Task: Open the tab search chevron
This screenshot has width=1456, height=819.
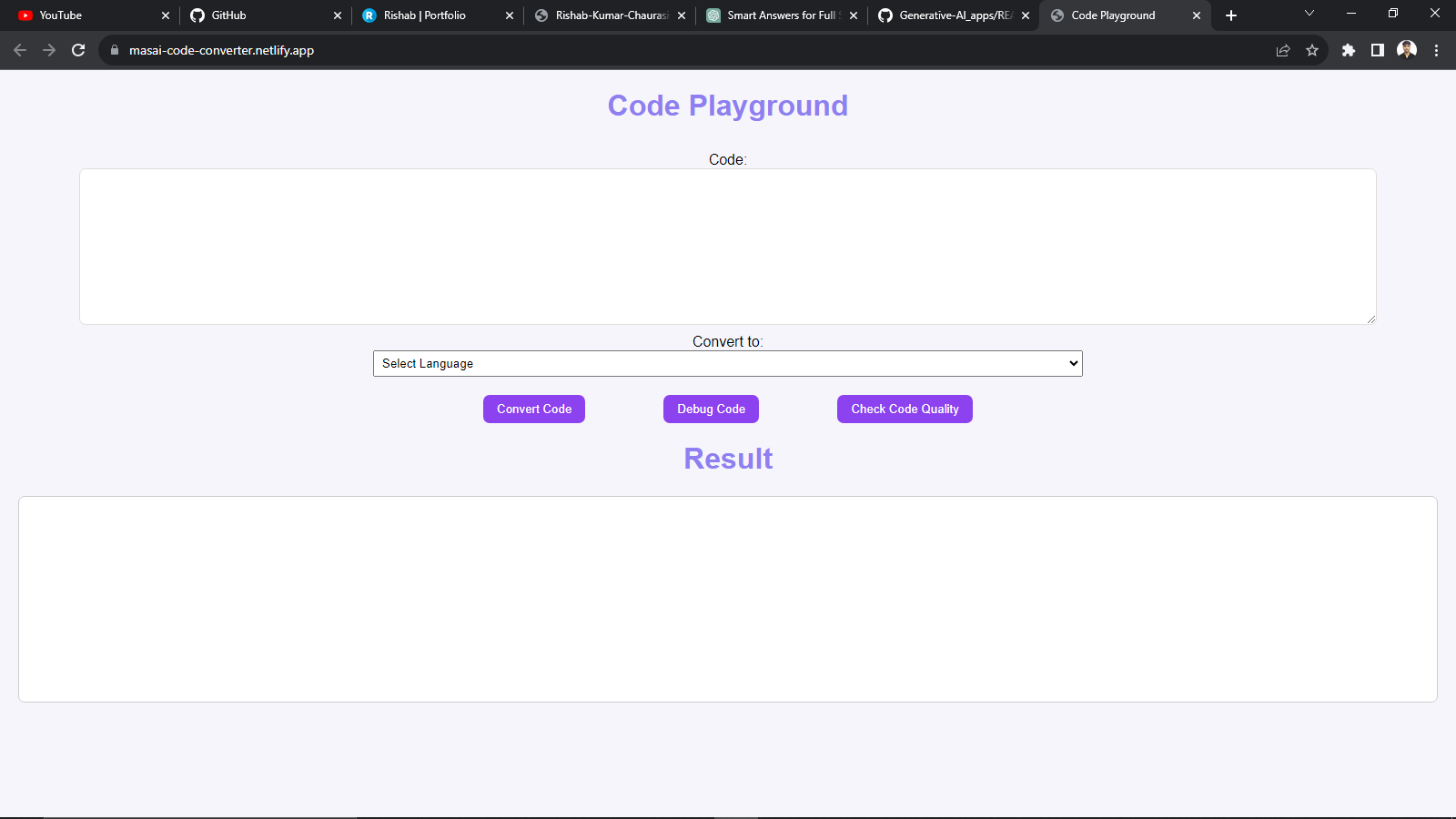Action: point(1309,14)
